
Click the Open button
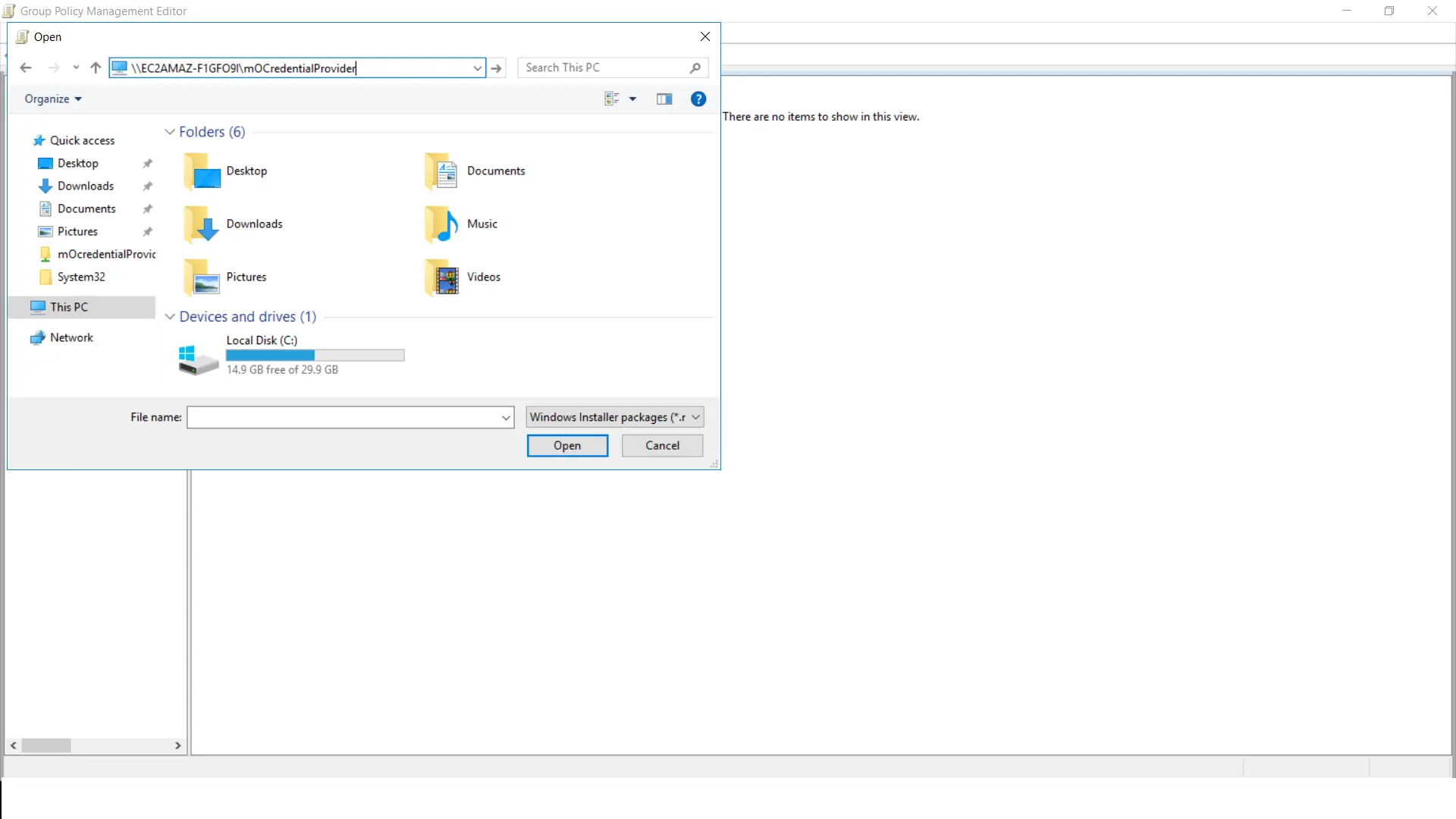coord(567,446)
